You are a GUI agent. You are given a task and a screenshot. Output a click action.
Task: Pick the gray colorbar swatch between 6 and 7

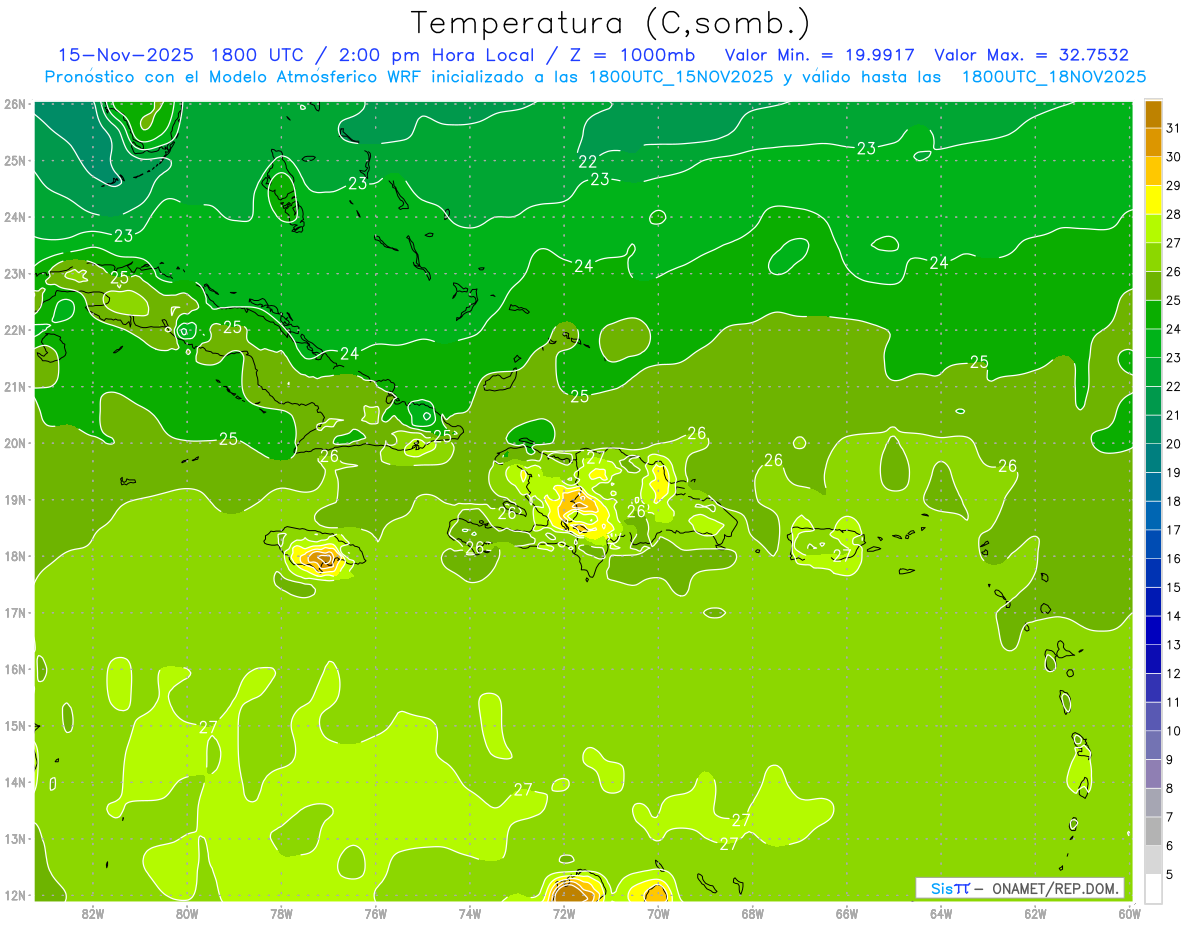click(x=1153, y=831)
